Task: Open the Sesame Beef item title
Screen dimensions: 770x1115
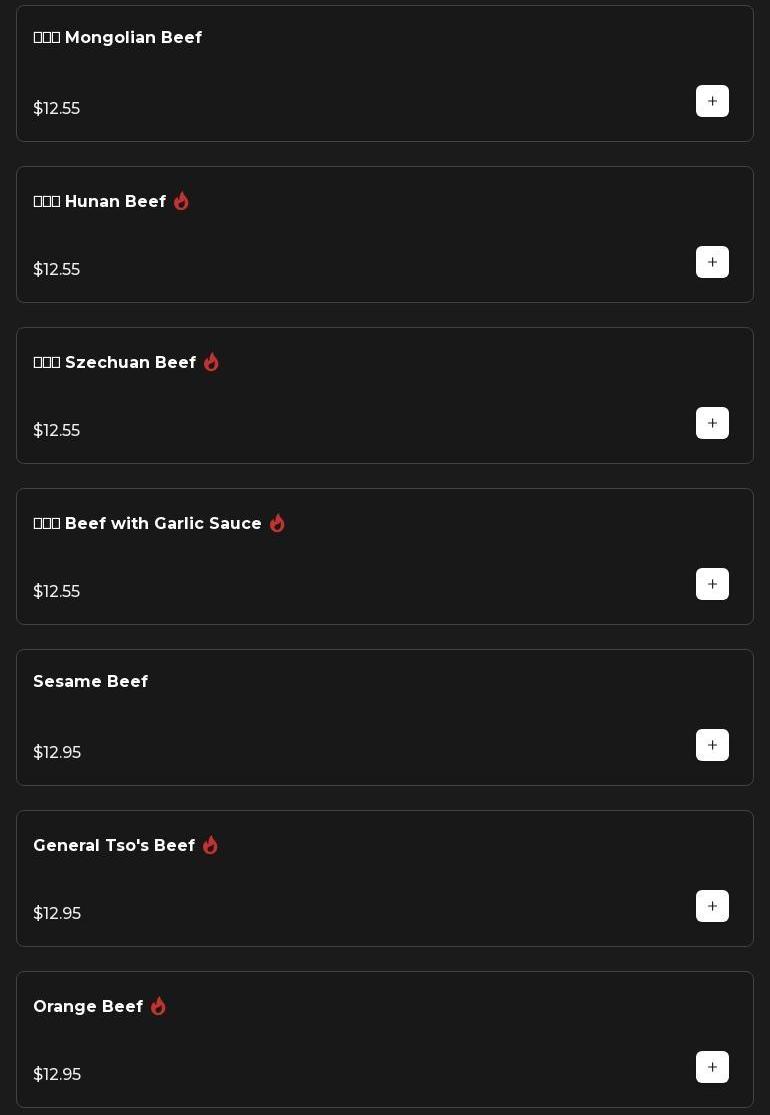Action: (x=91, y=682)
